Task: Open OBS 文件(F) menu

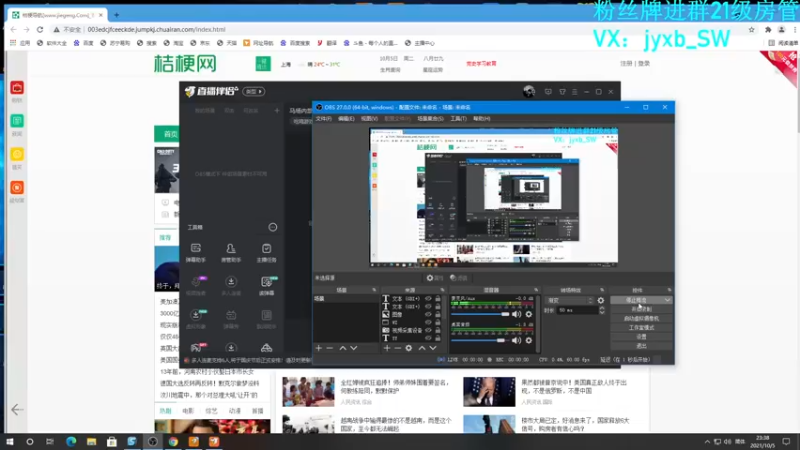Action: click(323, 118)
